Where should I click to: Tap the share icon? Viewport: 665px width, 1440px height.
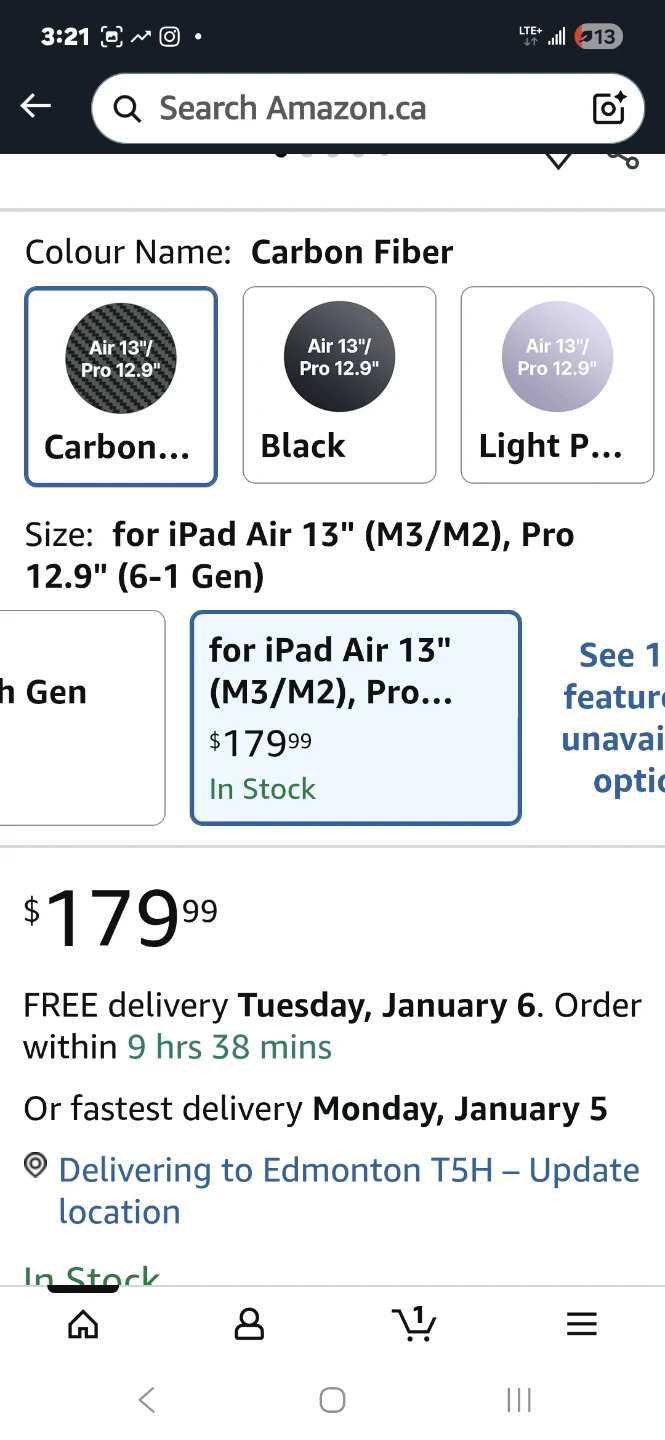click(x=624, y=160)
